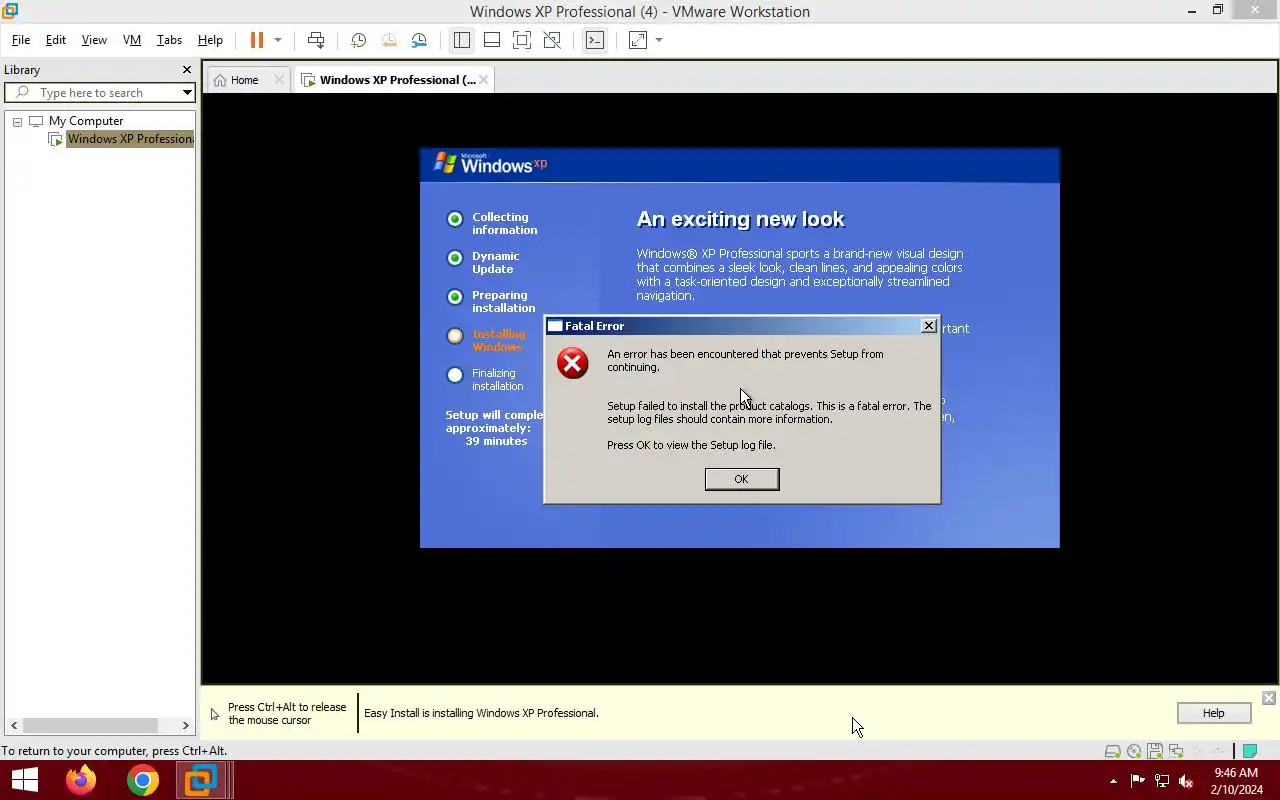Click the taskbar clock showing 9:46 AM
The image size is (1280, 800).
tap(1235, 781)
